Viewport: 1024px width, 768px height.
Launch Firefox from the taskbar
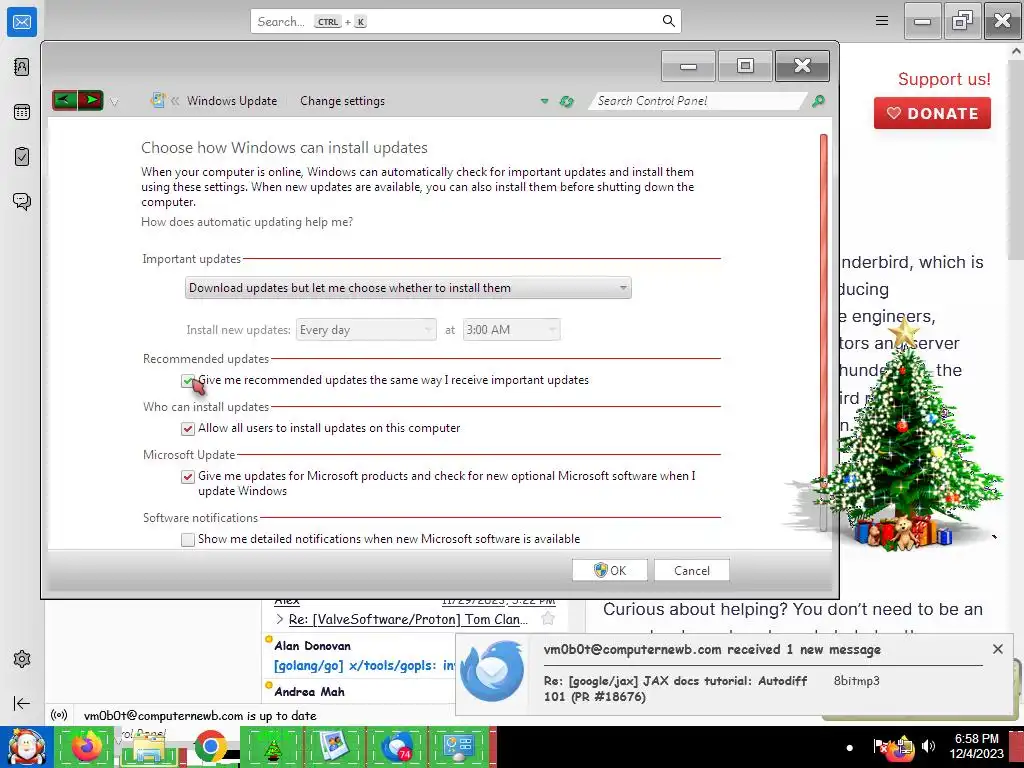point(86,746)
